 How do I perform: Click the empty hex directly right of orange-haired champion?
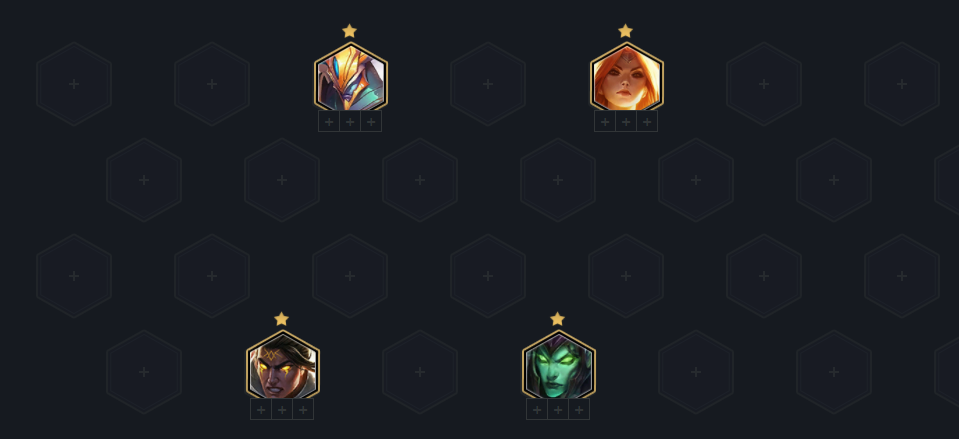[764, 84]
